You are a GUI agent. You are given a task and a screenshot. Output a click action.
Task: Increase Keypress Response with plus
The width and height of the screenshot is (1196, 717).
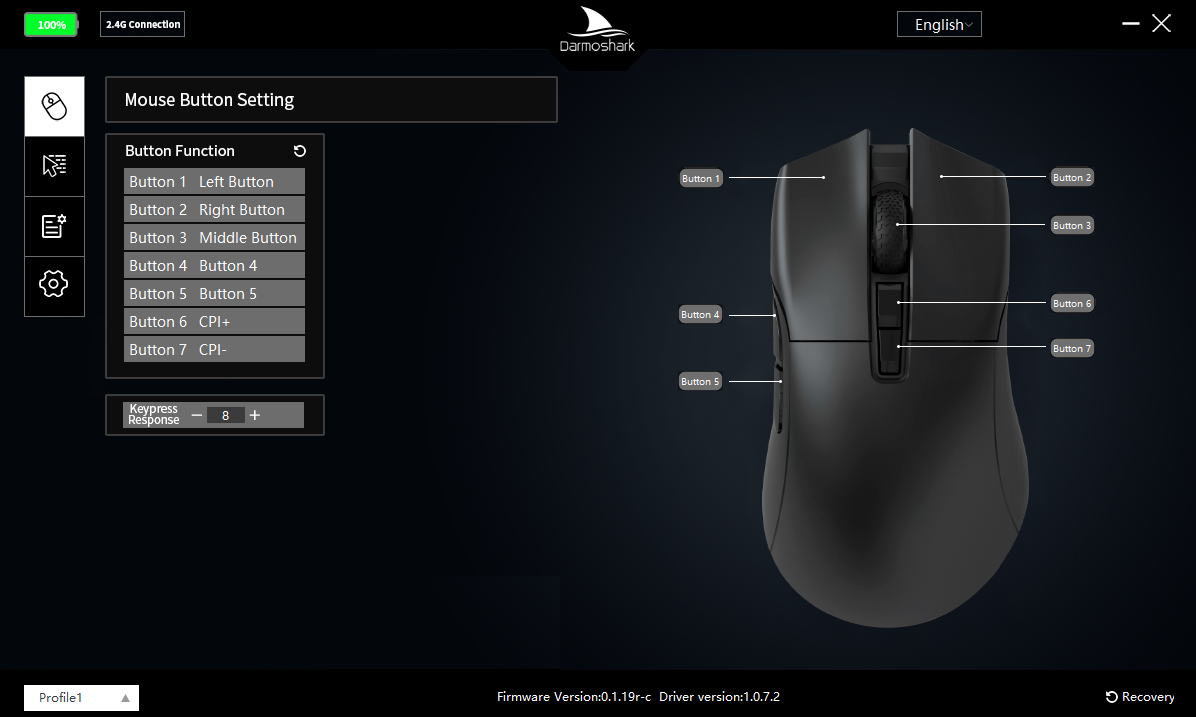point(255,415)
